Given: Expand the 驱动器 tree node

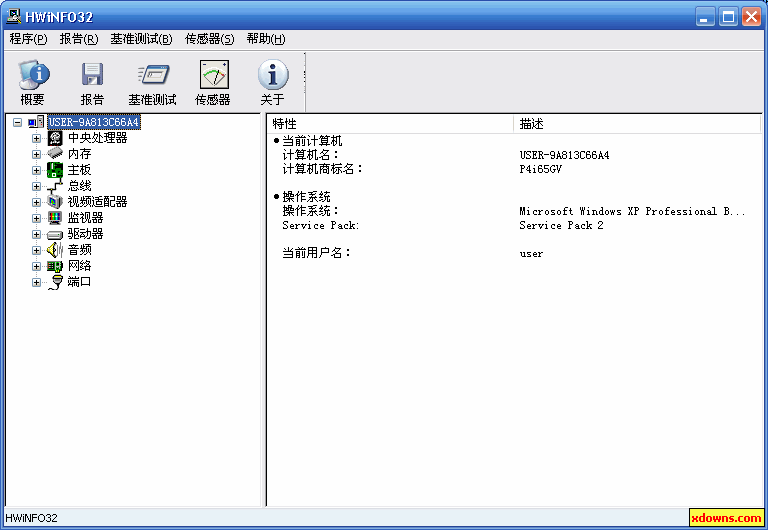Looking at the screenshot, I should click(36, 234).
